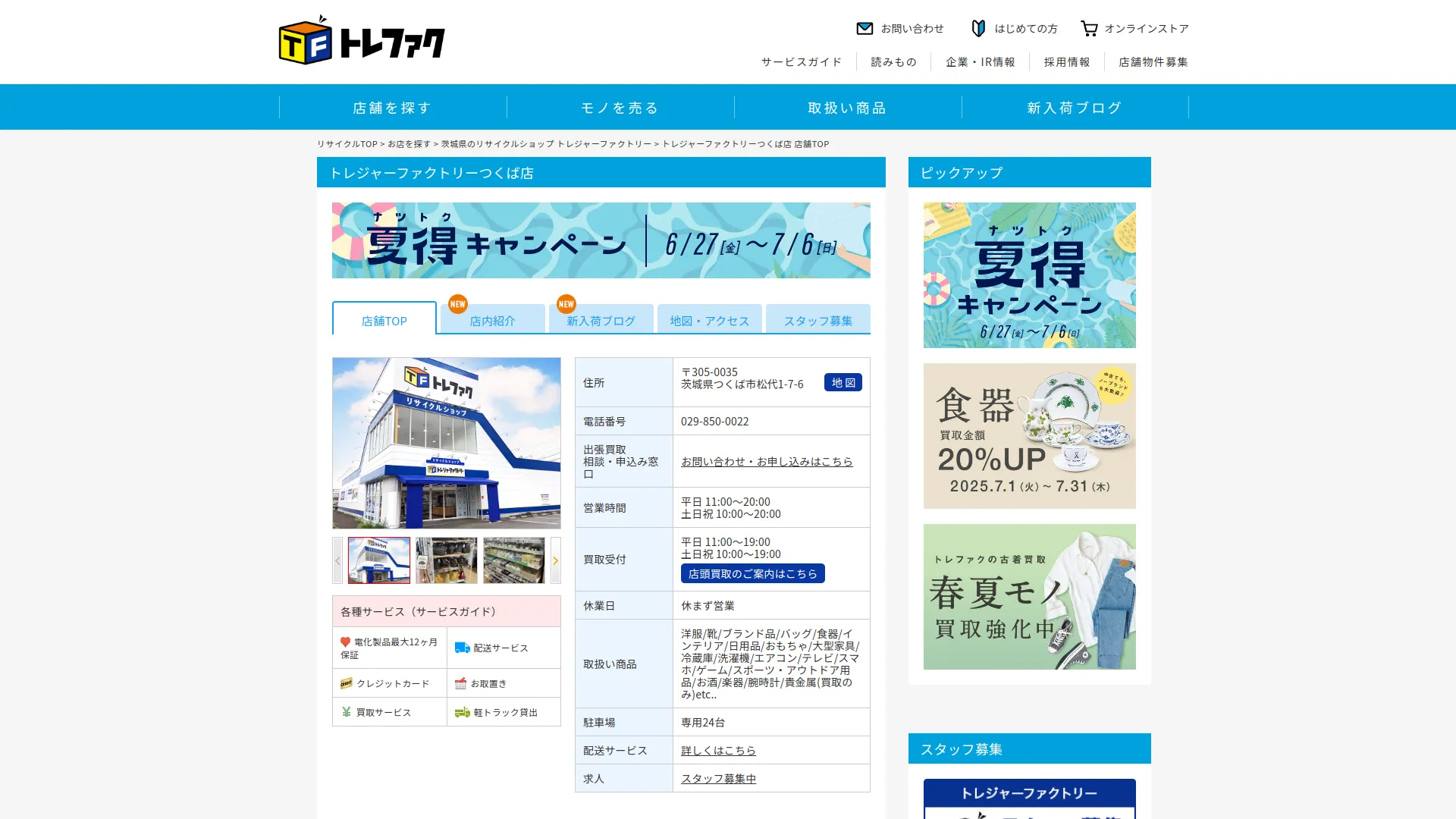Click the 専用24台 parking text
Screen dimensions: 1456x819
(x=701, y=722)
